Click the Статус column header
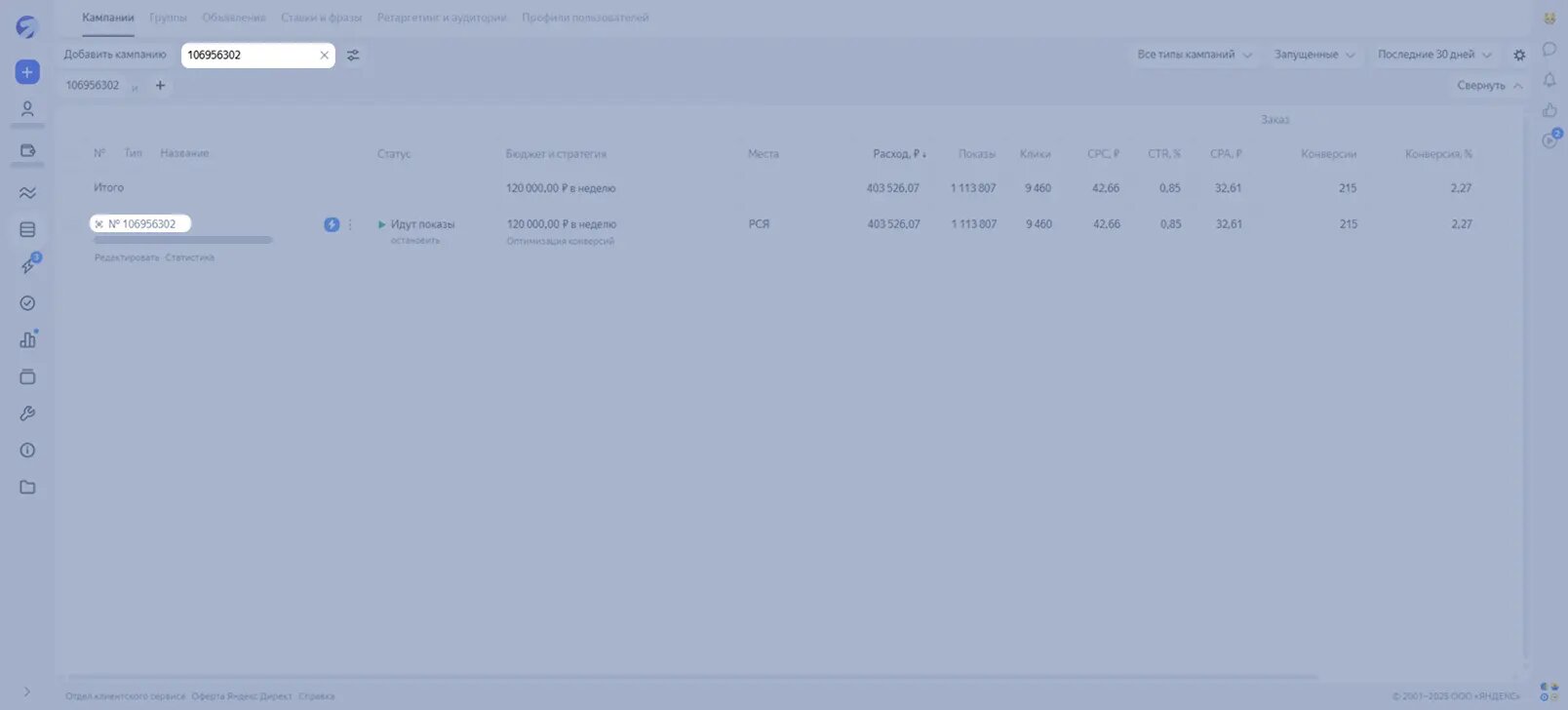Image resolution: width=1568 pixels, height=710 pixels. click(x=394, y=154)
